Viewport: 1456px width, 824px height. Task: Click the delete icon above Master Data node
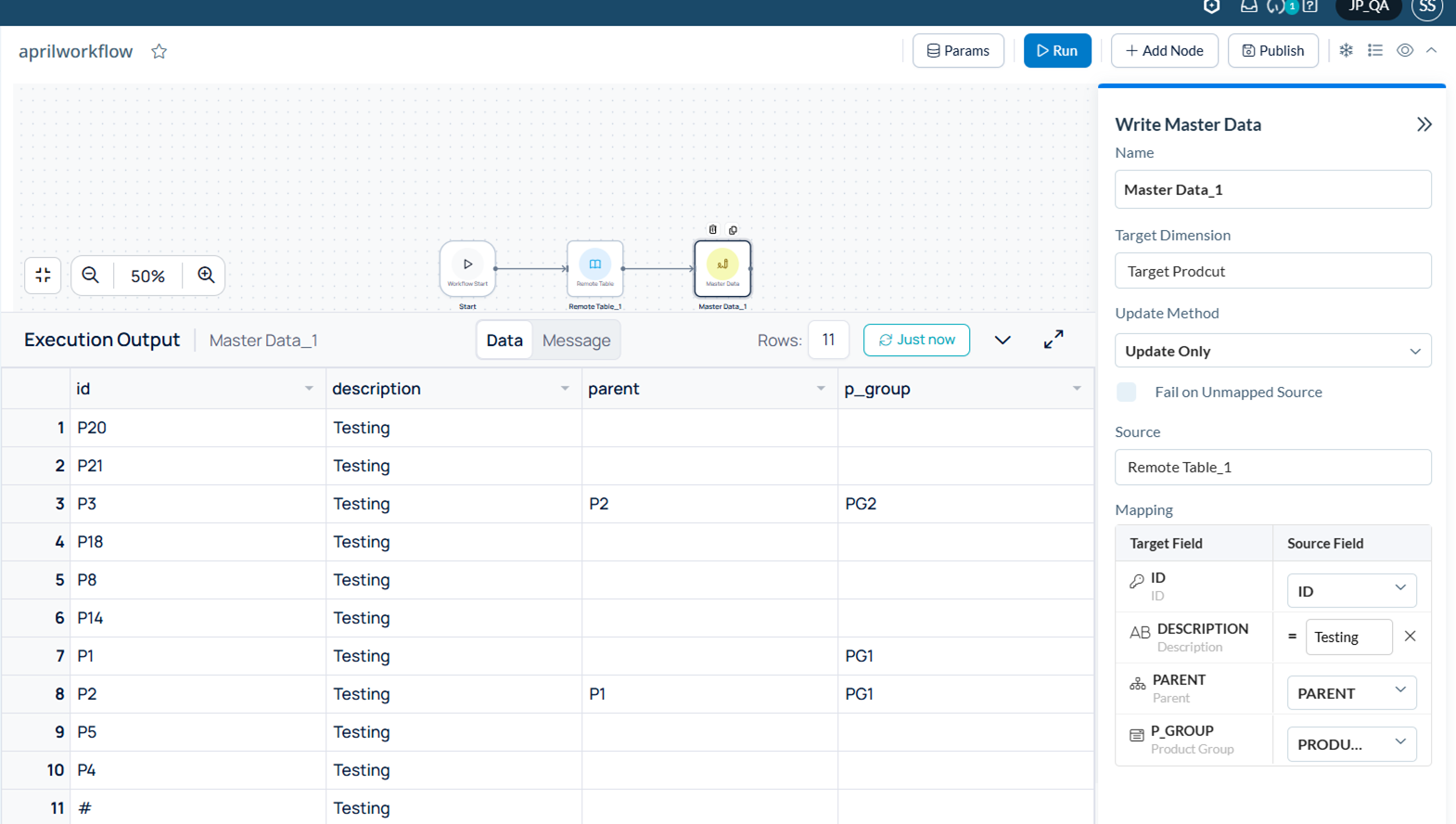[712, 229]
